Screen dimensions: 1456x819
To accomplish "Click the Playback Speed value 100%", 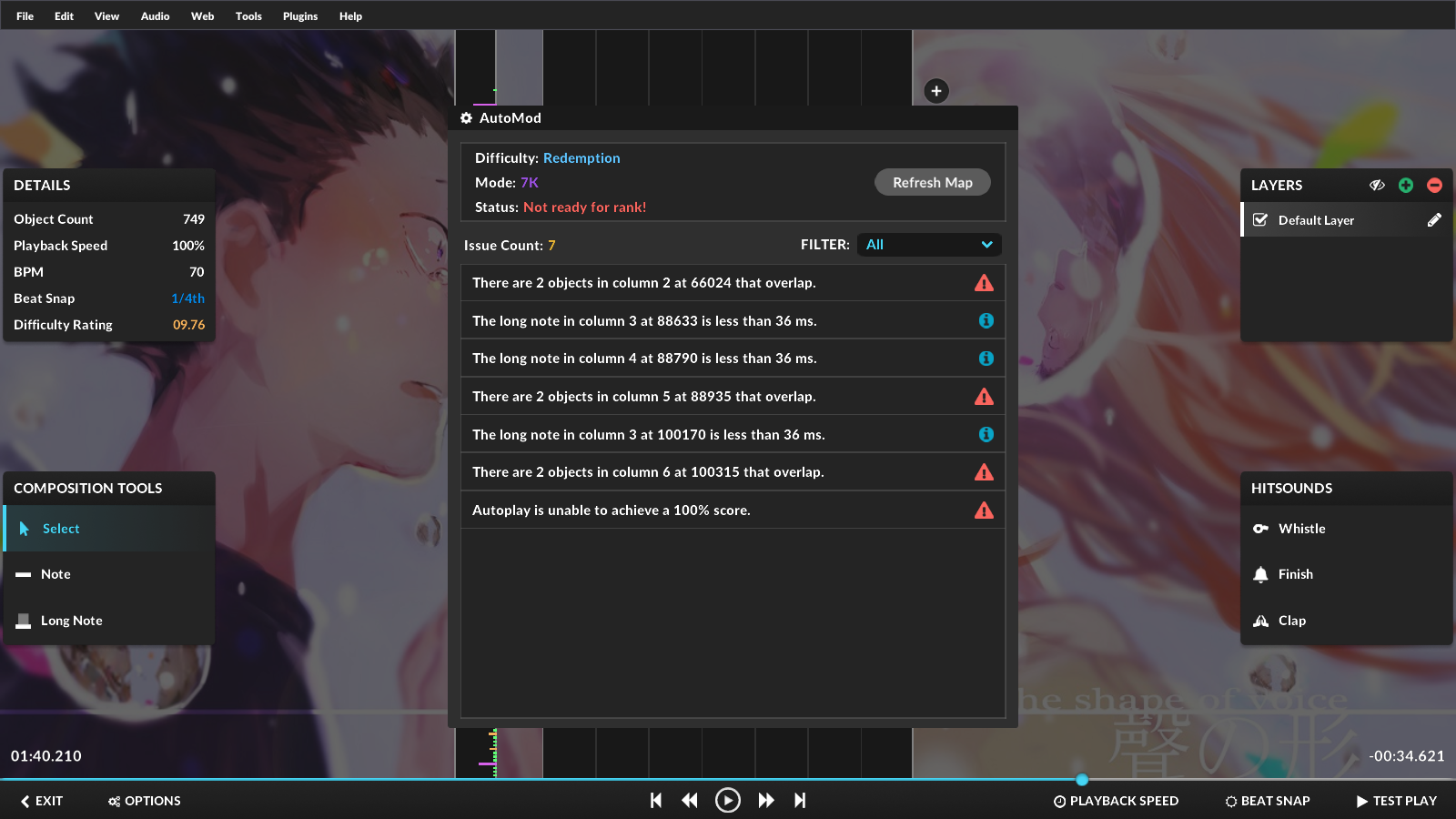I will [x=188, y=246].
